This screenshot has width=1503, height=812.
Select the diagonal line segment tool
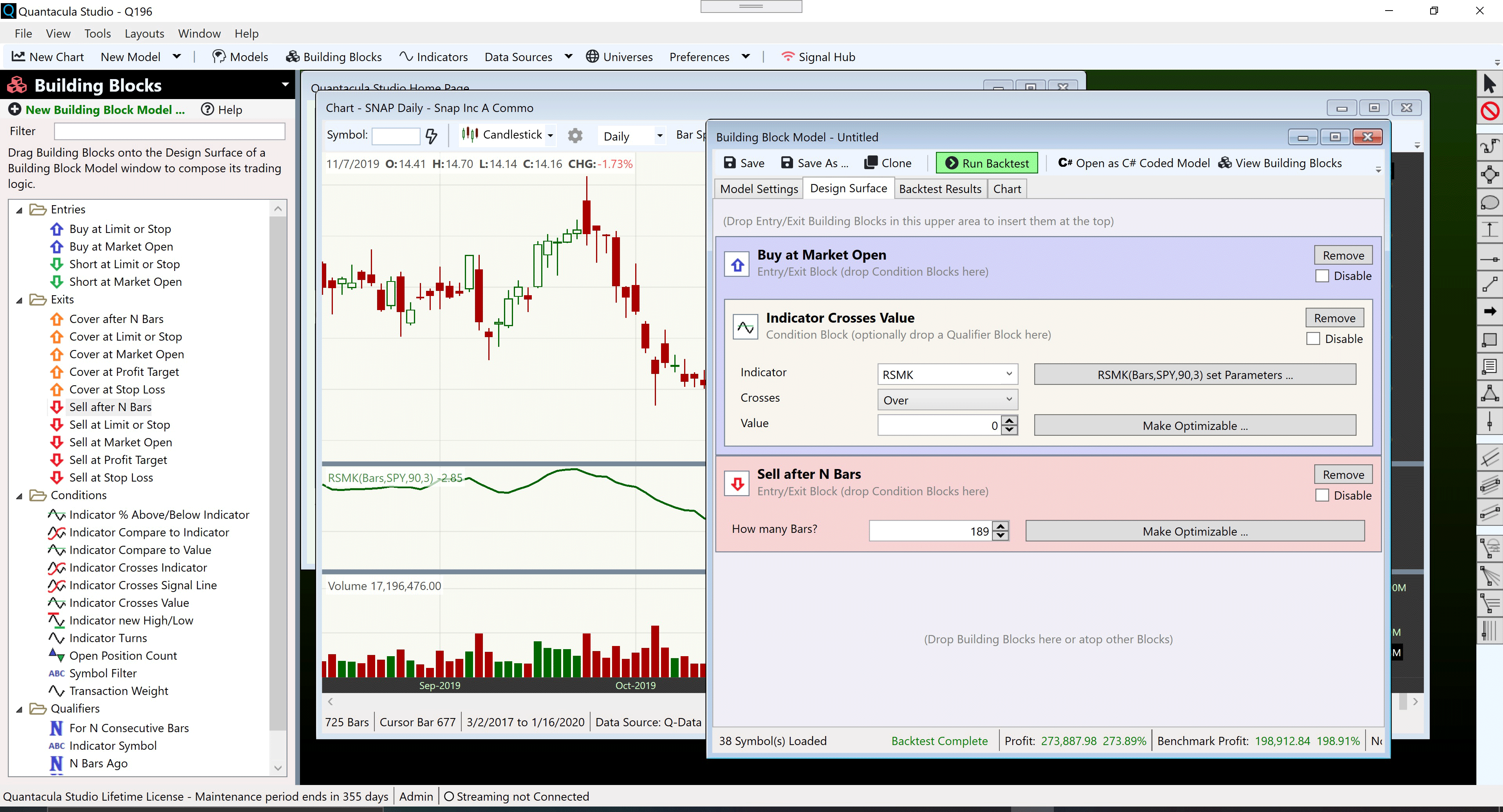(x=1490, y=284)
